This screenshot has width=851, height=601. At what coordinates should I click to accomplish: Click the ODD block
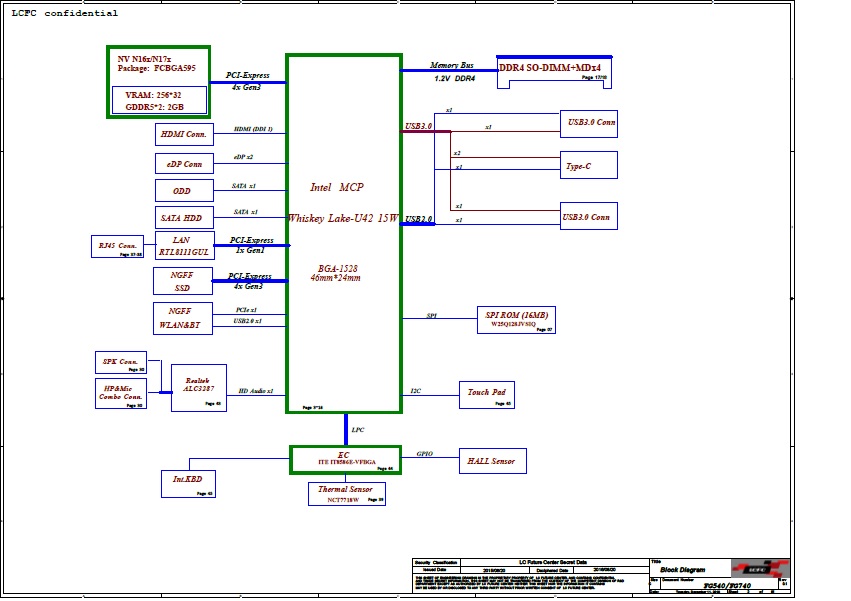(184, 191)
